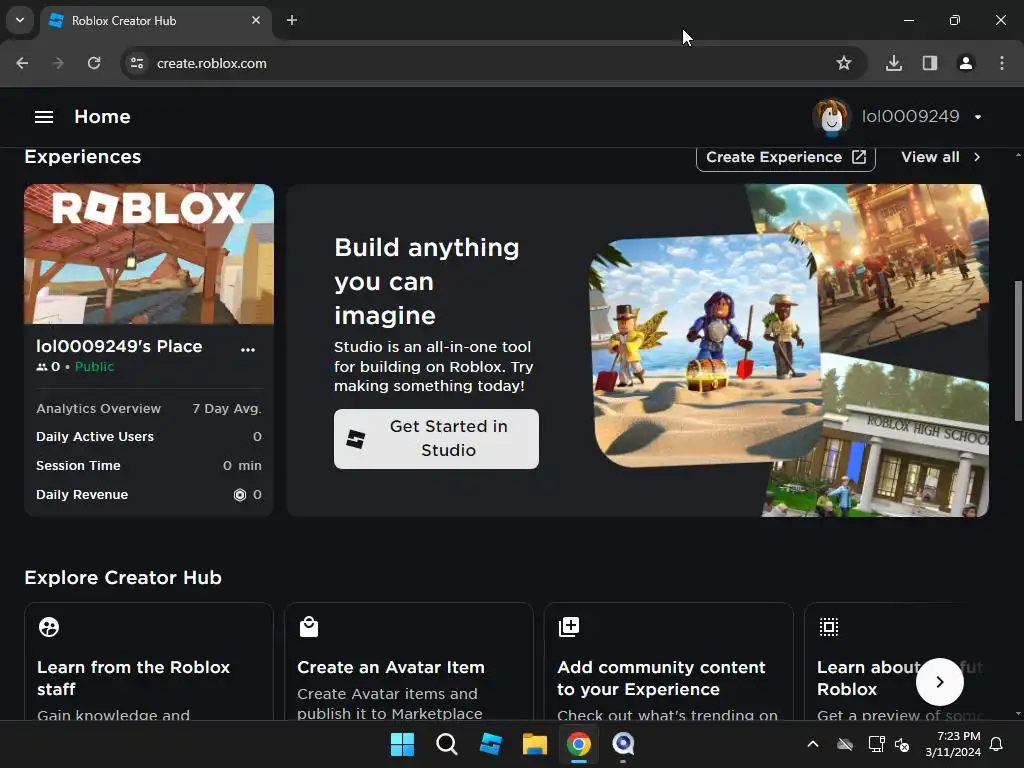
Task: Open the Chrome three-dot menu
Action: 1002,63
